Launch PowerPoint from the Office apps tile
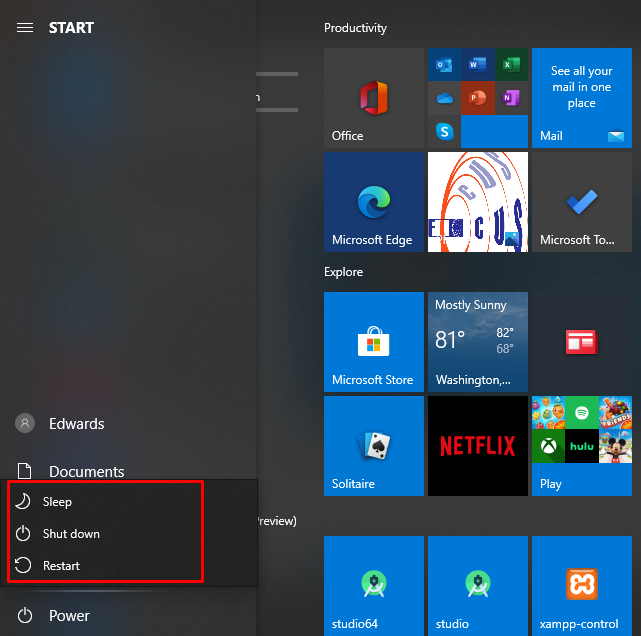 click(477, 98)
